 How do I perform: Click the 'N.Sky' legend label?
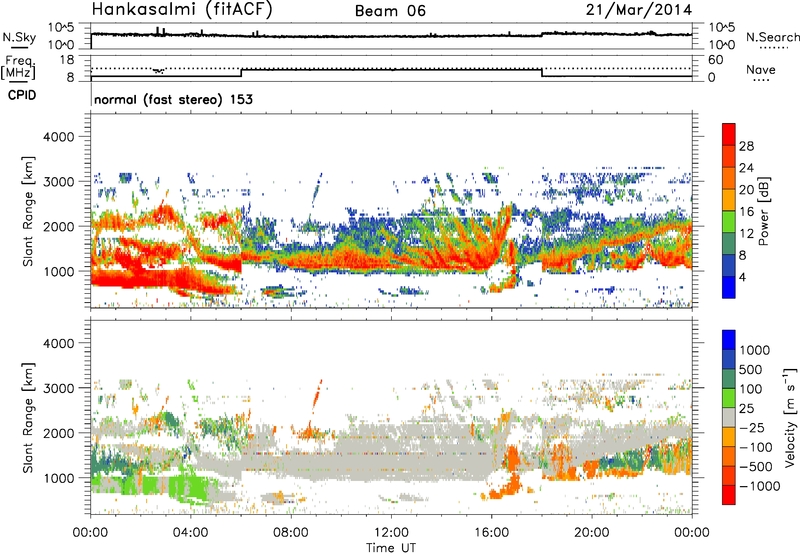tap(19, 37)
